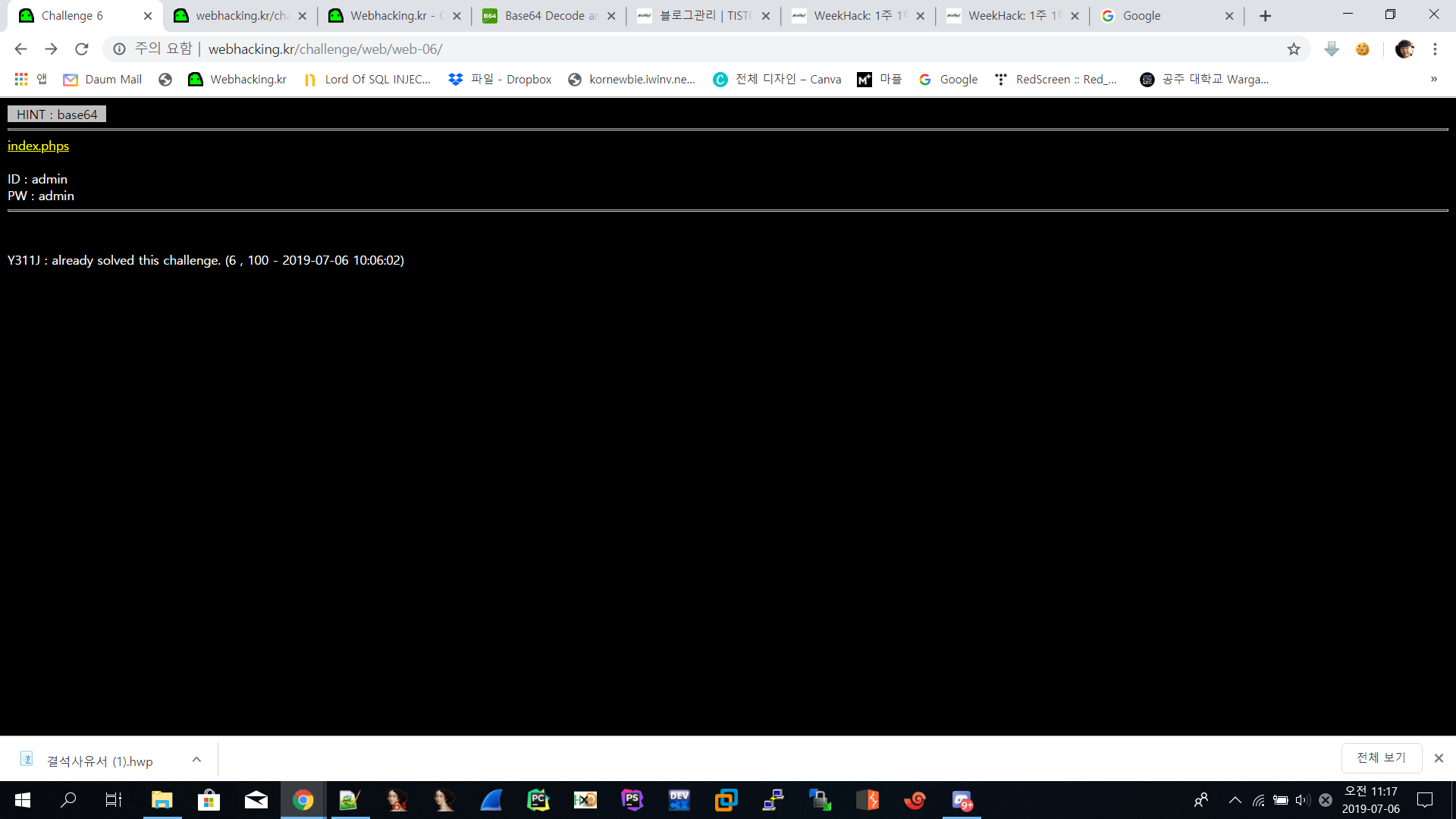The height and width of the screenshot is (819, 1456).
Task: Expand hidden bookmarks overflow chevron
Action: click(1433, 80)
